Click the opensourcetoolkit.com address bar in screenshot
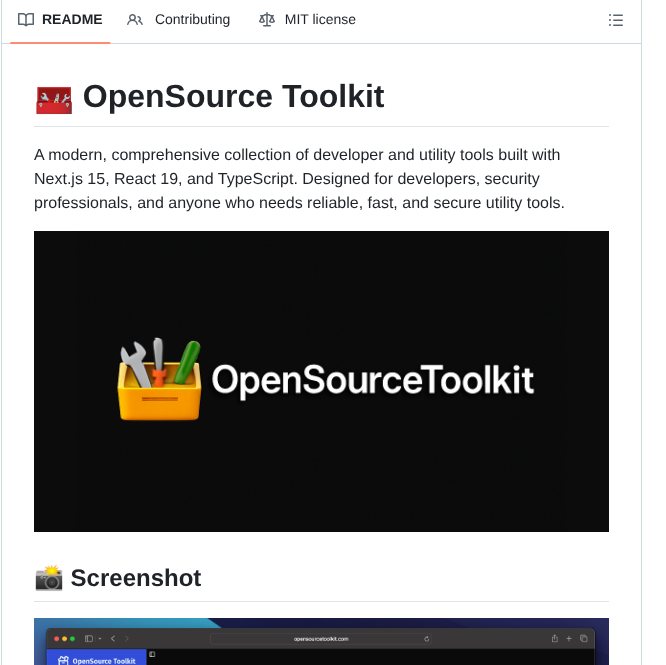Screen dimensions: 666x665 pyautogui.click(x=321, y=639)
